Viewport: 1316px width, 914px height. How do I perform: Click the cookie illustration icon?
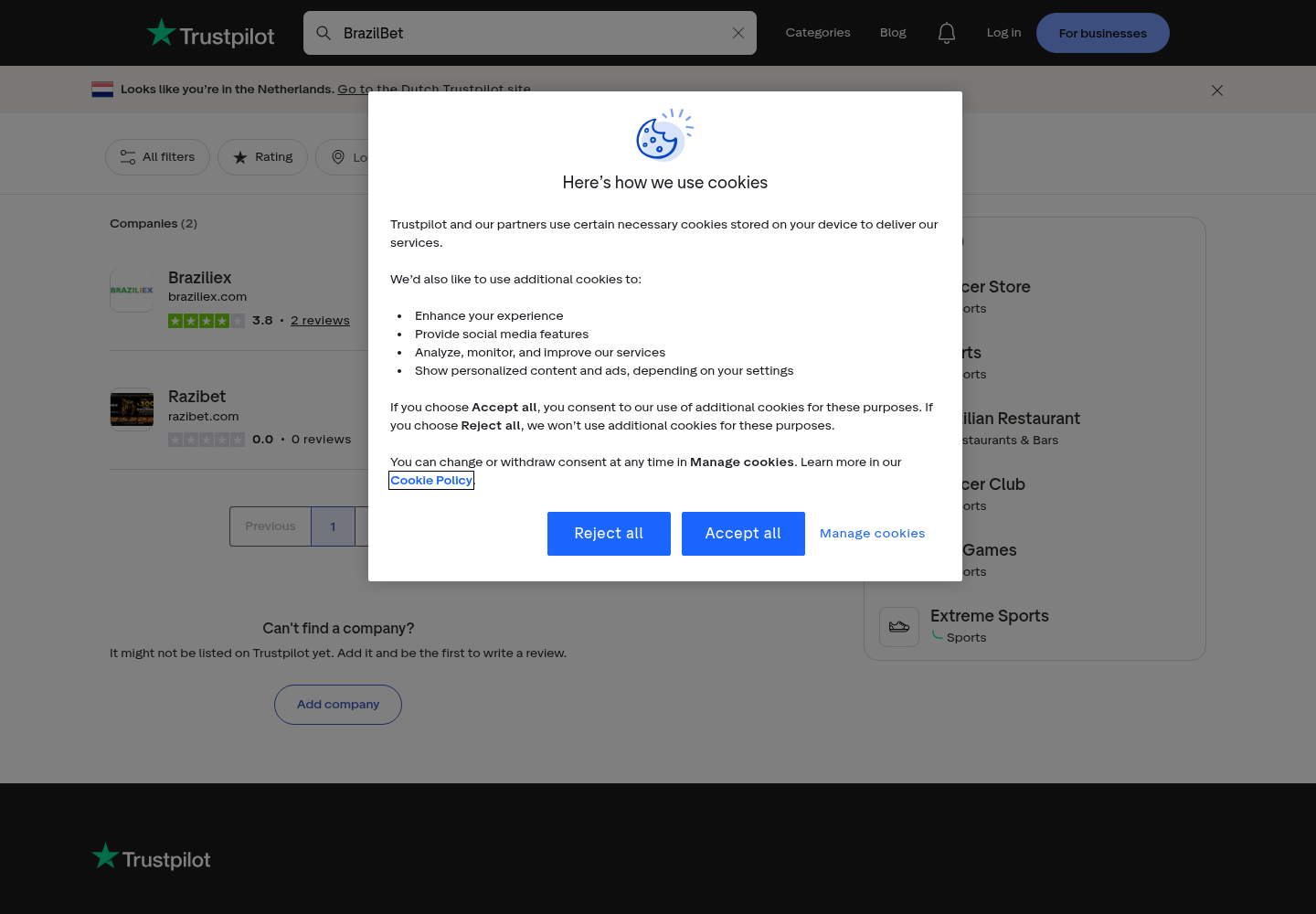(665, 134)
